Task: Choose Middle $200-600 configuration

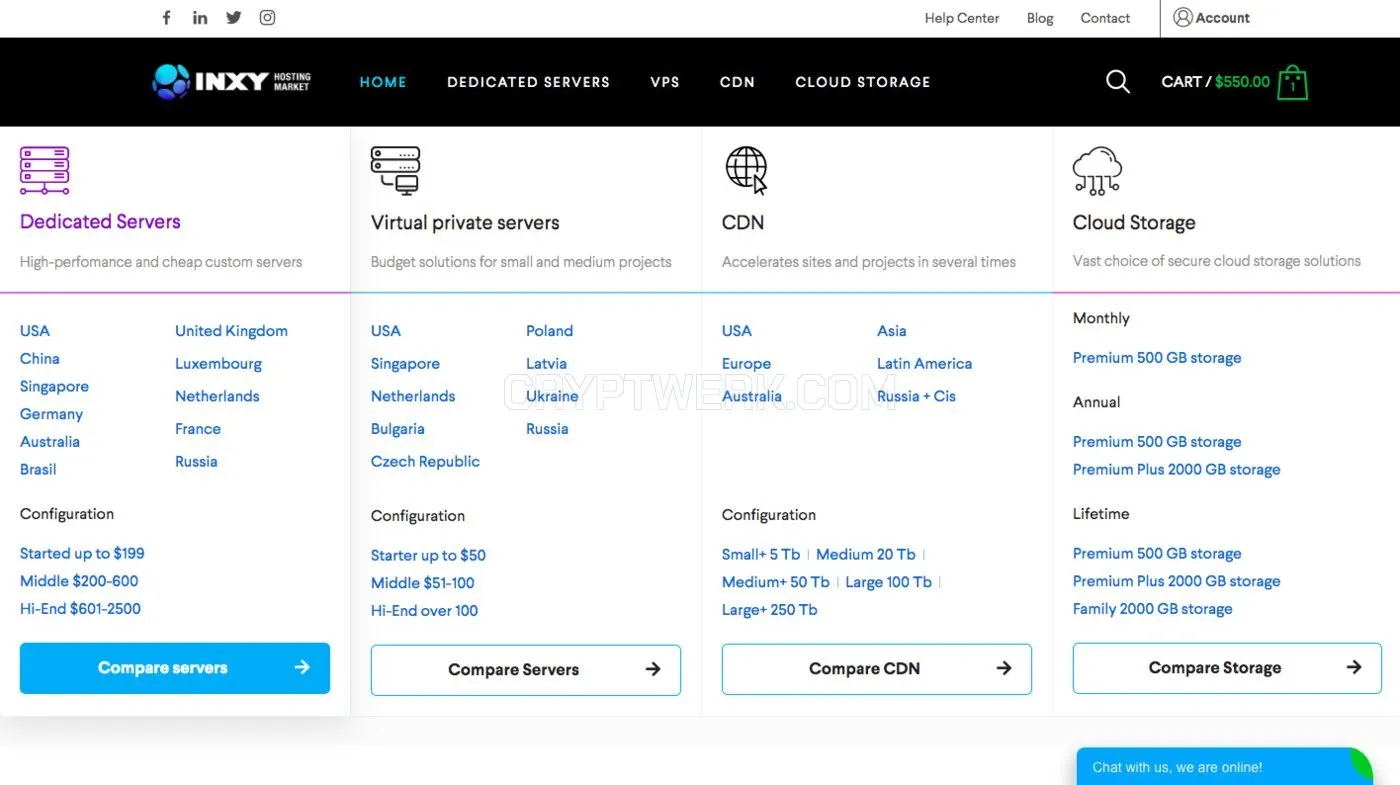Action: 79,581
